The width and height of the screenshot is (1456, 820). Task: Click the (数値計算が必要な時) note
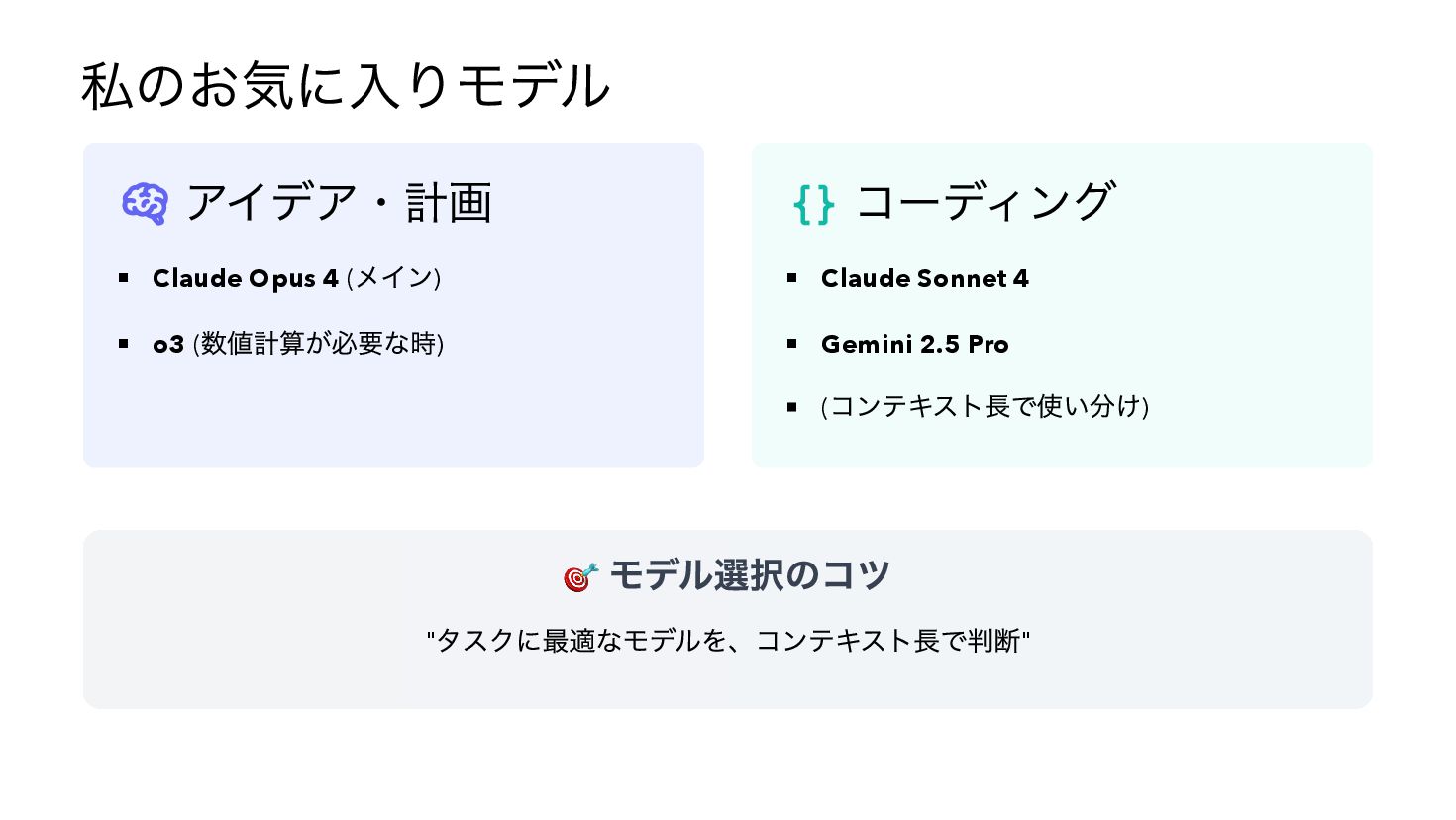(318, 343)
